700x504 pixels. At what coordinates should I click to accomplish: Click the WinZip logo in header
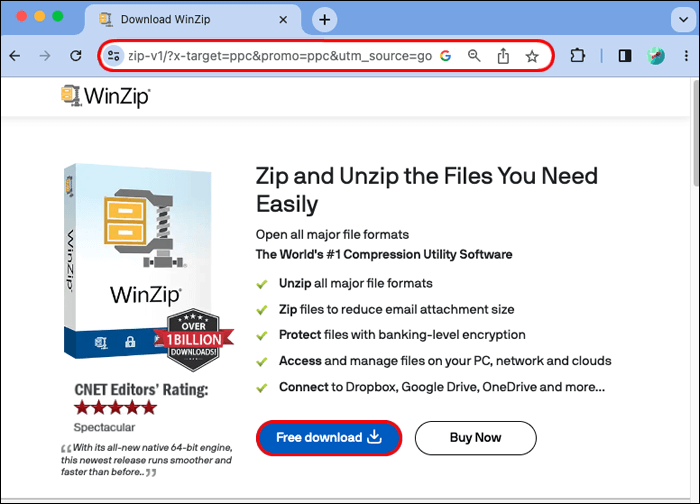(x=105, y=96)
